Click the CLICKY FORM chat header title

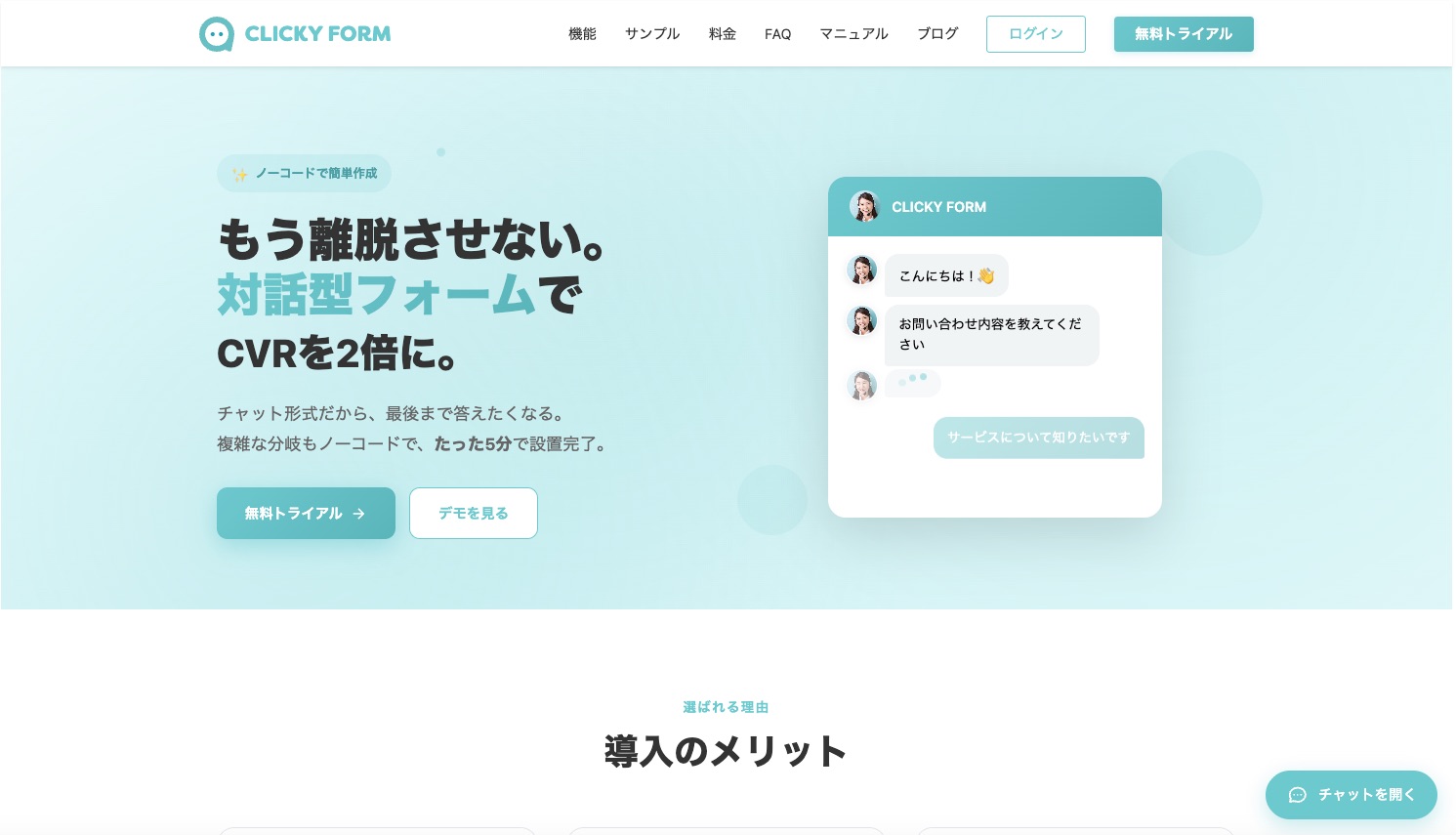[x=939, y=207]
